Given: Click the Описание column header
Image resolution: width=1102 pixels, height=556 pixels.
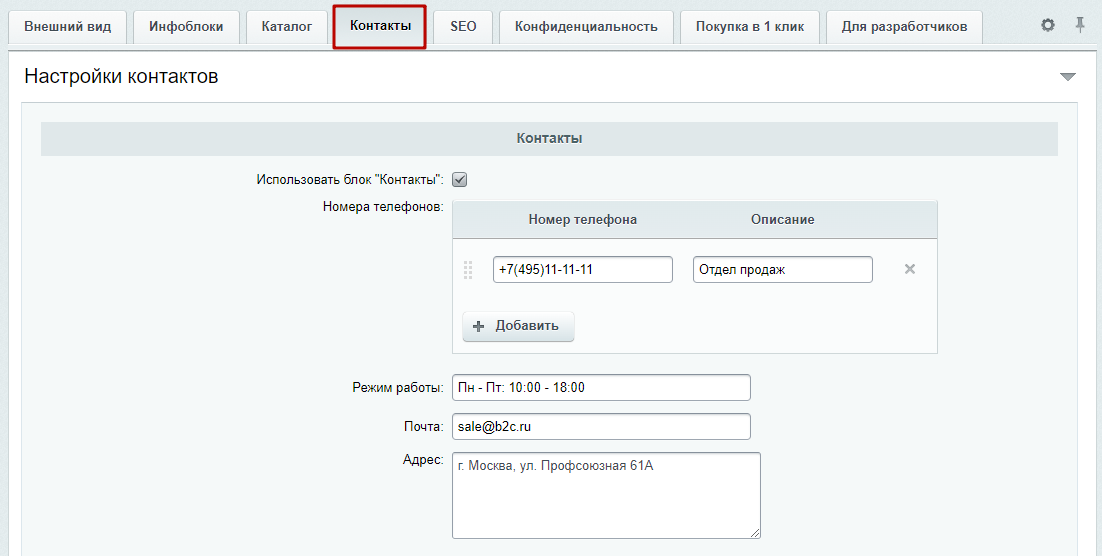Looking at the screenshot, I should pyautogui.click(x=782, y=219).
